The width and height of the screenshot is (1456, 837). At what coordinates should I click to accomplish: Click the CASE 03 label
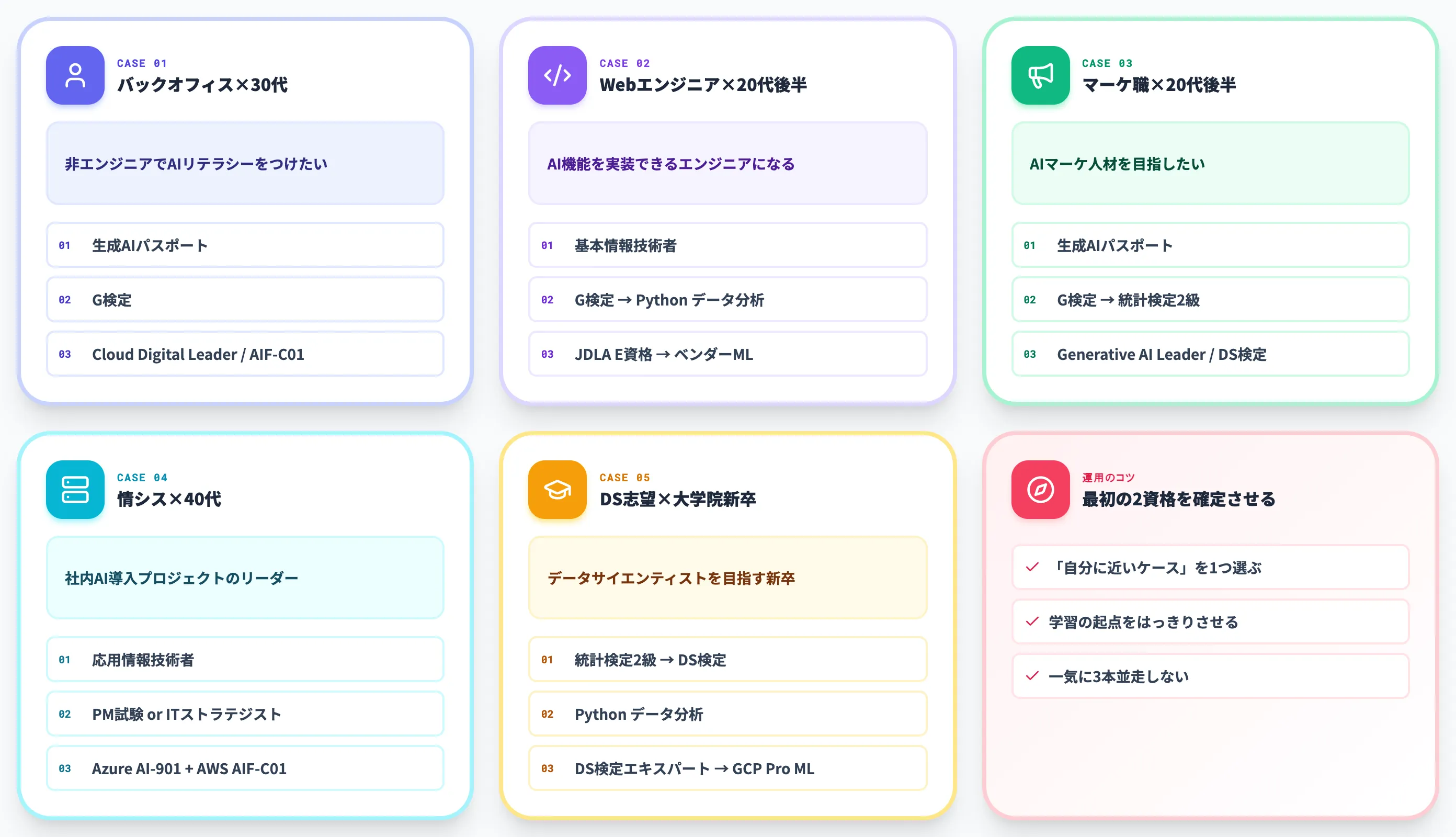coord(1107,63)
